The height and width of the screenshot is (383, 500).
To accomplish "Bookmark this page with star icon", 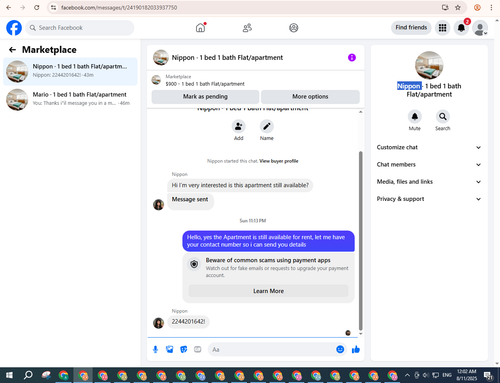I will [458, 7].
